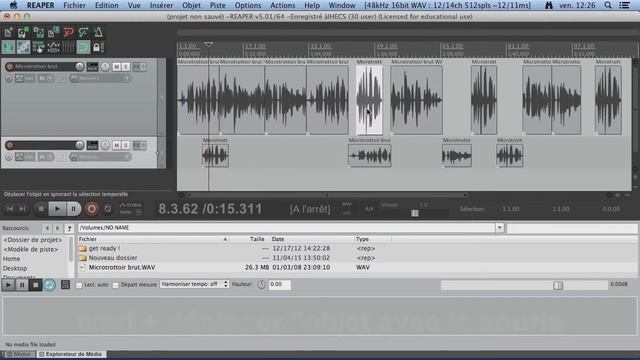Enable Lect. auto checkbox

click(x=79, y=285)
